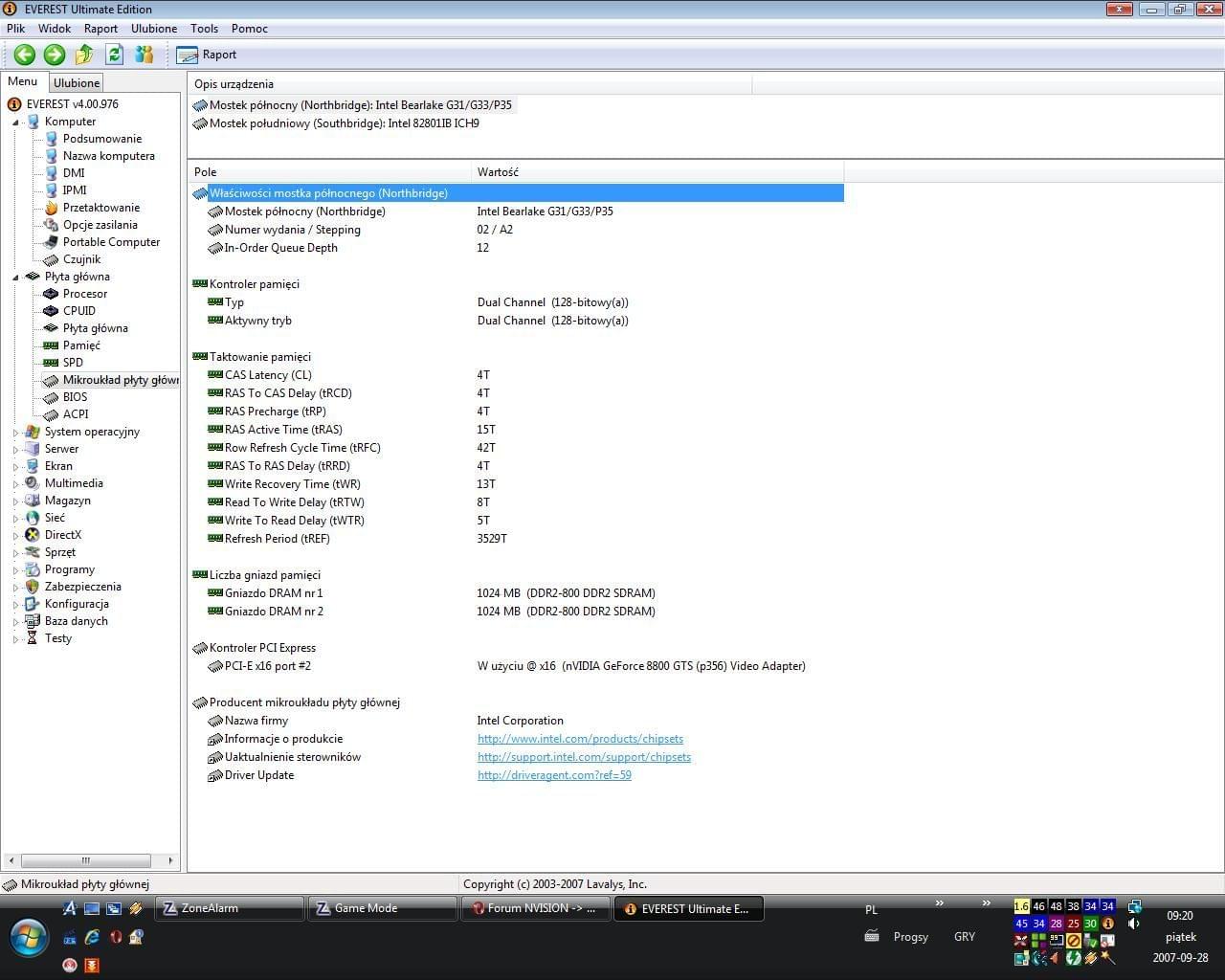
Task: Click the Refresh toolbar icon
Action: [x=115, y=55]
